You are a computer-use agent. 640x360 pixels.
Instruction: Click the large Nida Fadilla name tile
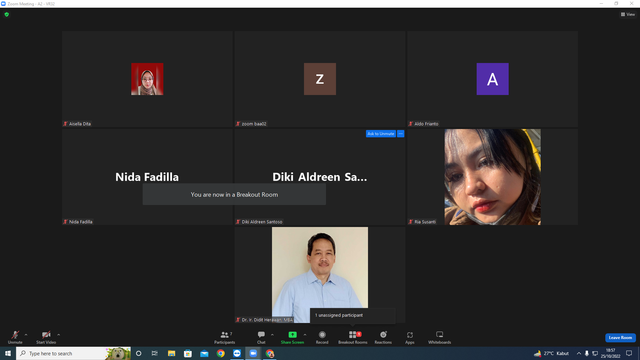pos(147,177)
